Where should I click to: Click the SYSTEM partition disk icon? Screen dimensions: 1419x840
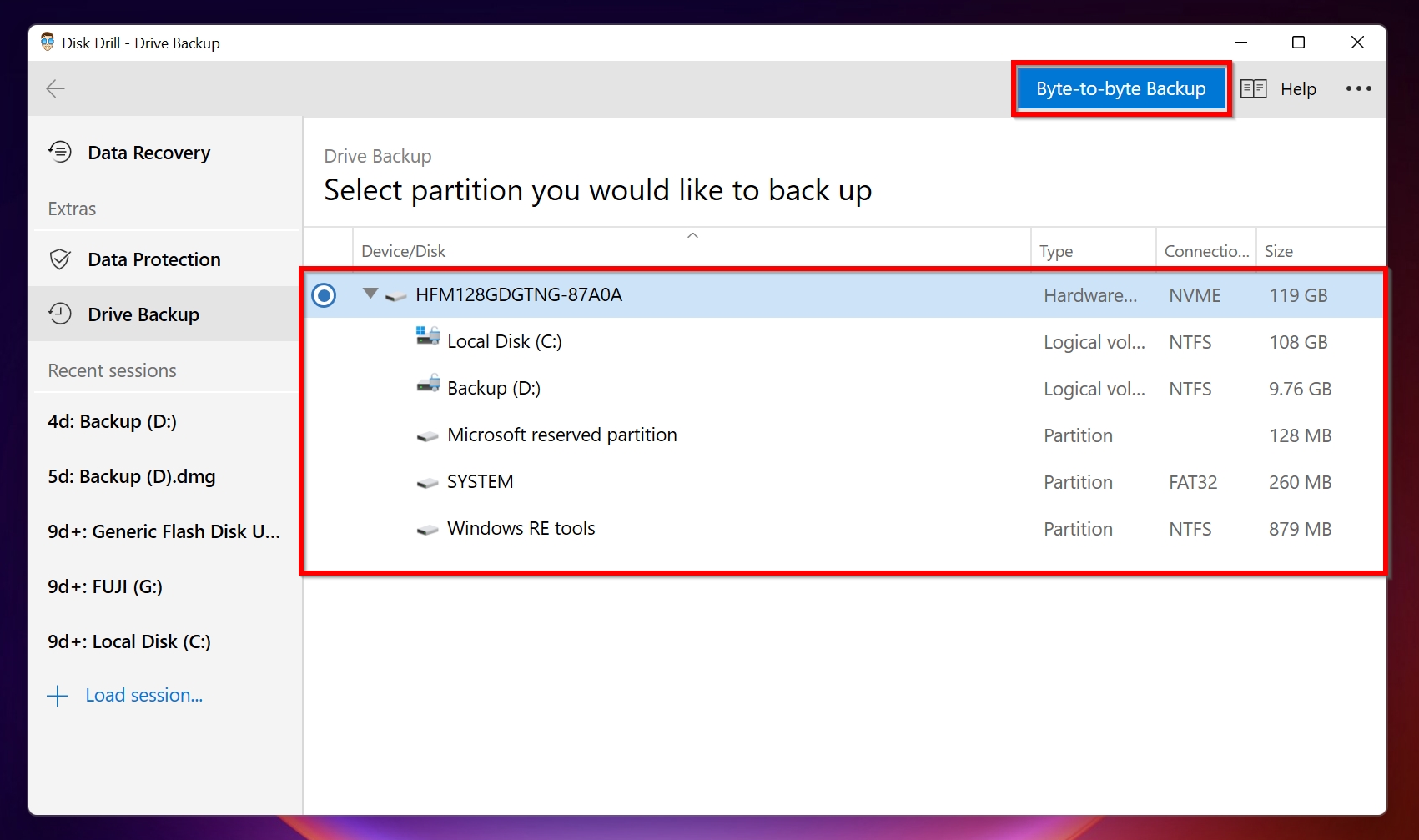pyautogui.click(x=427, y=483)
